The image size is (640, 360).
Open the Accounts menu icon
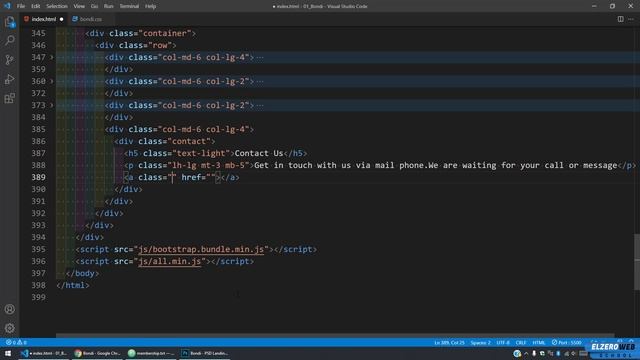[9, 309]
